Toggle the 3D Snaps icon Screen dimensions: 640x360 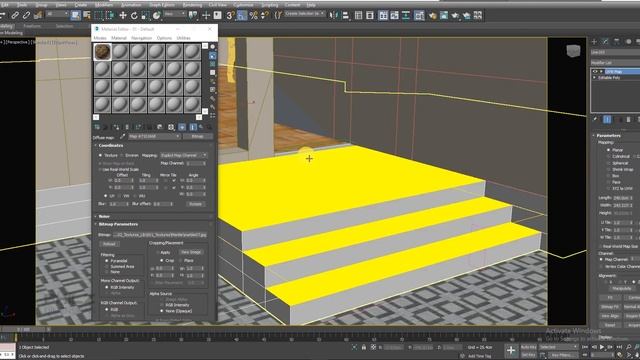[x=230, y=16]
